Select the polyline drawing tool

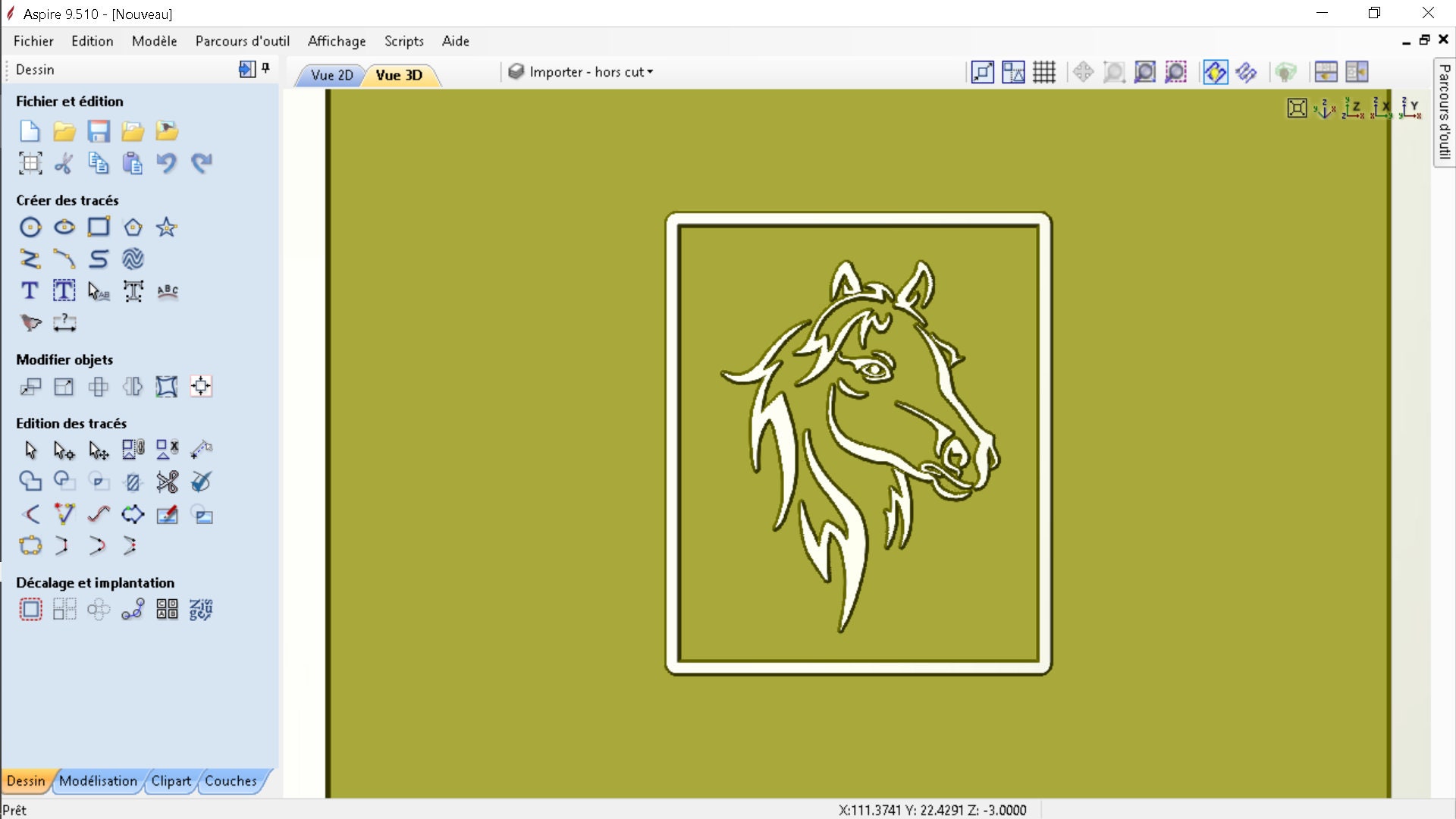click(30, 259)
